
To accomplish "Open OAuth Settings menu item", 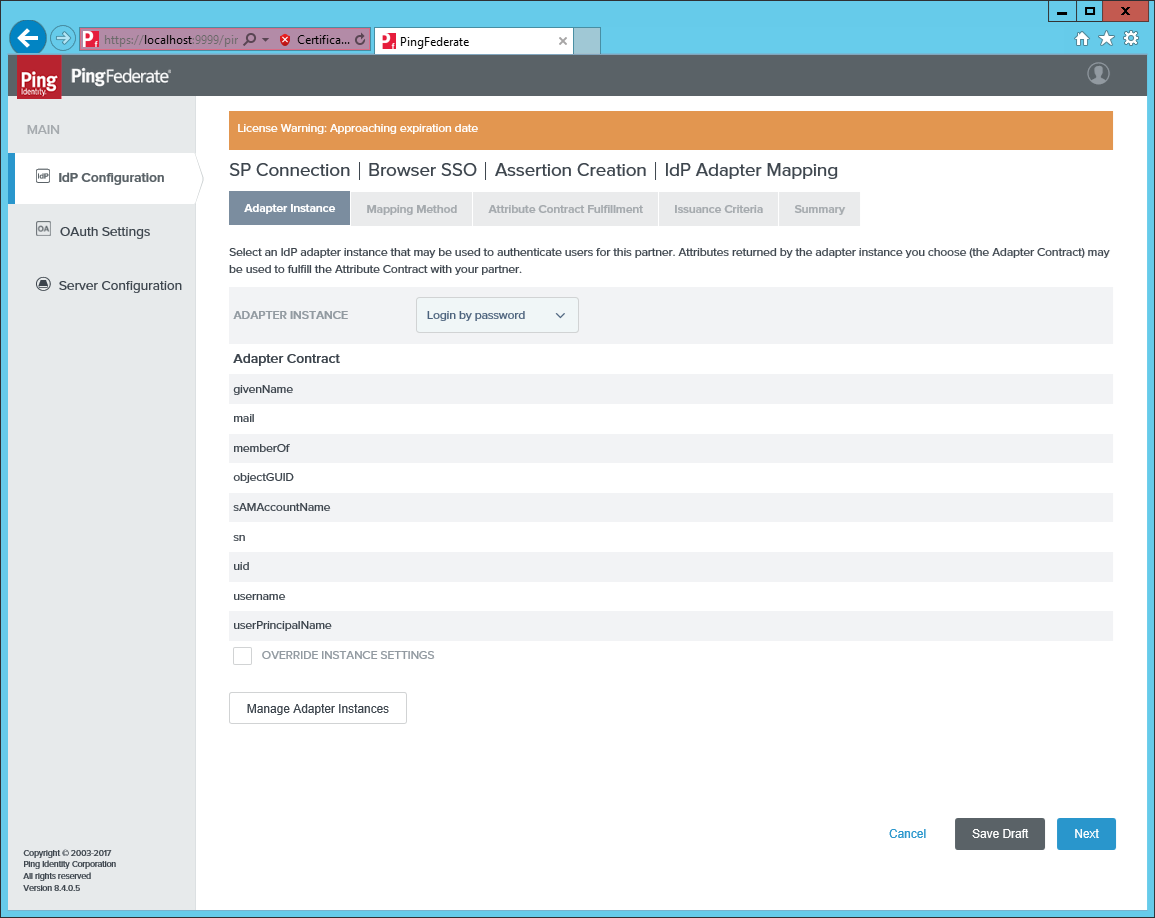I will 105,231.
